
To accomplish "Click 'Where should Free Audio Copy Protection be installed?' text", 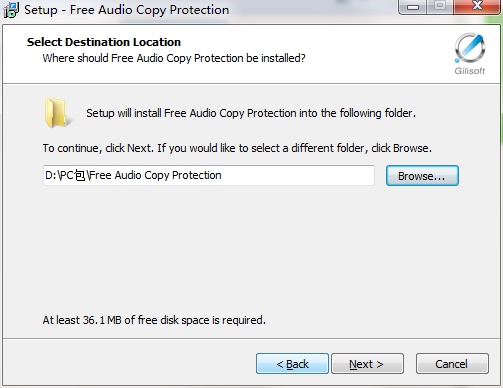I will click(x=174, y=58).
